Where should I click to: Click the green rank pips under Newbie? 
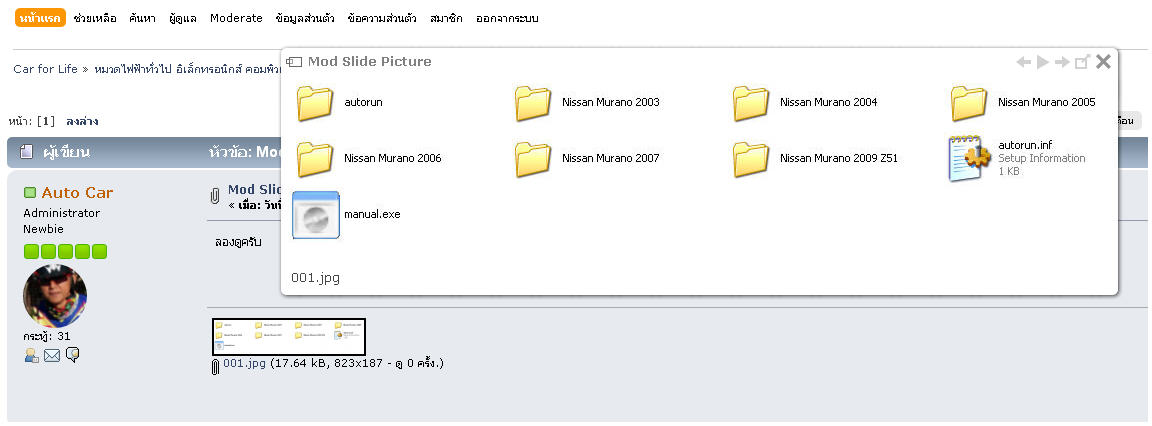pyautogui.click(x=65, y=252)
